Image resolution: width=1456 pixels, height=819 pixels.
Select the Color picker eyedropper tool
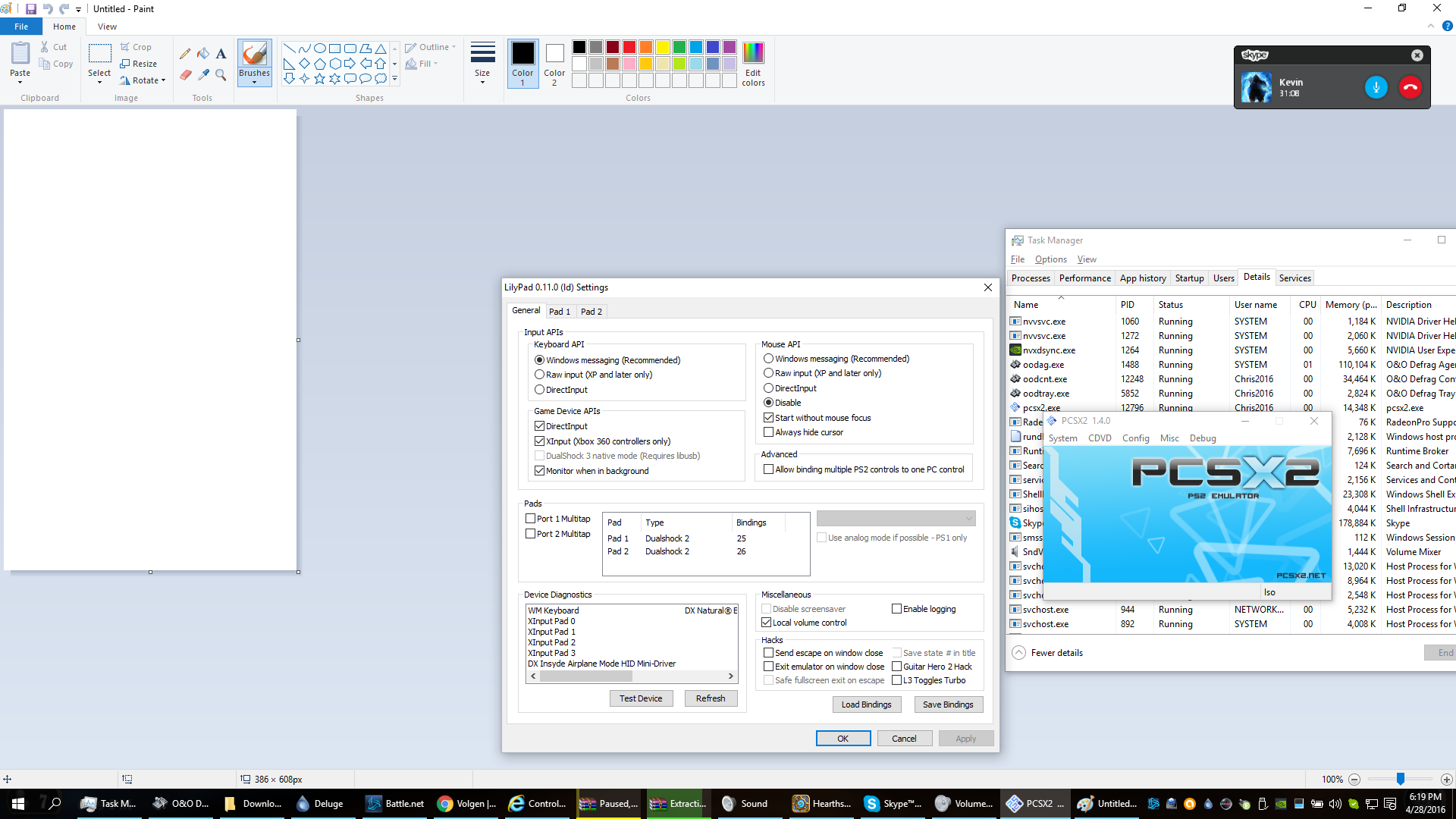pos(203,74)
